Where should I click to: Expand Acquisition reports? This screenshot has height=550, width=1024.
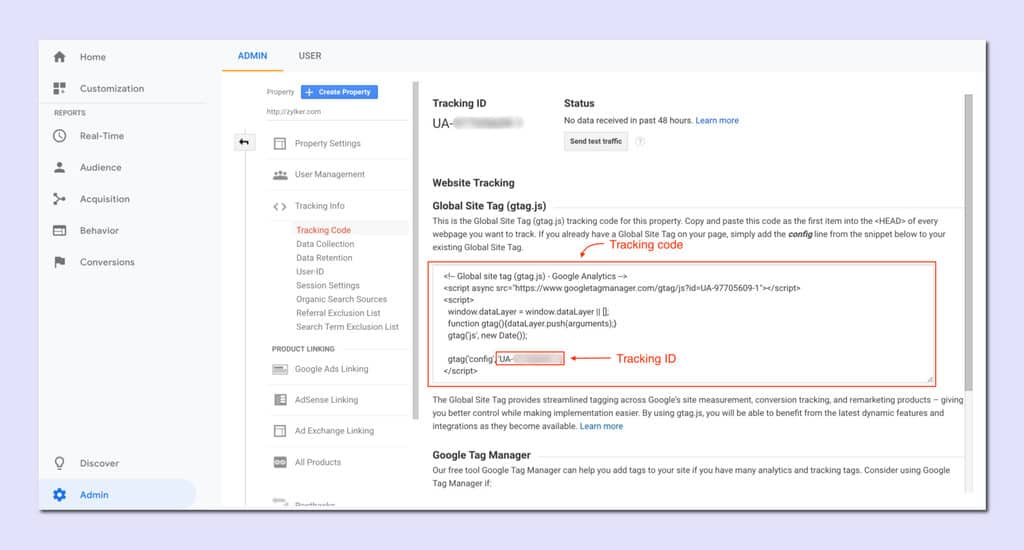[104, 199]
